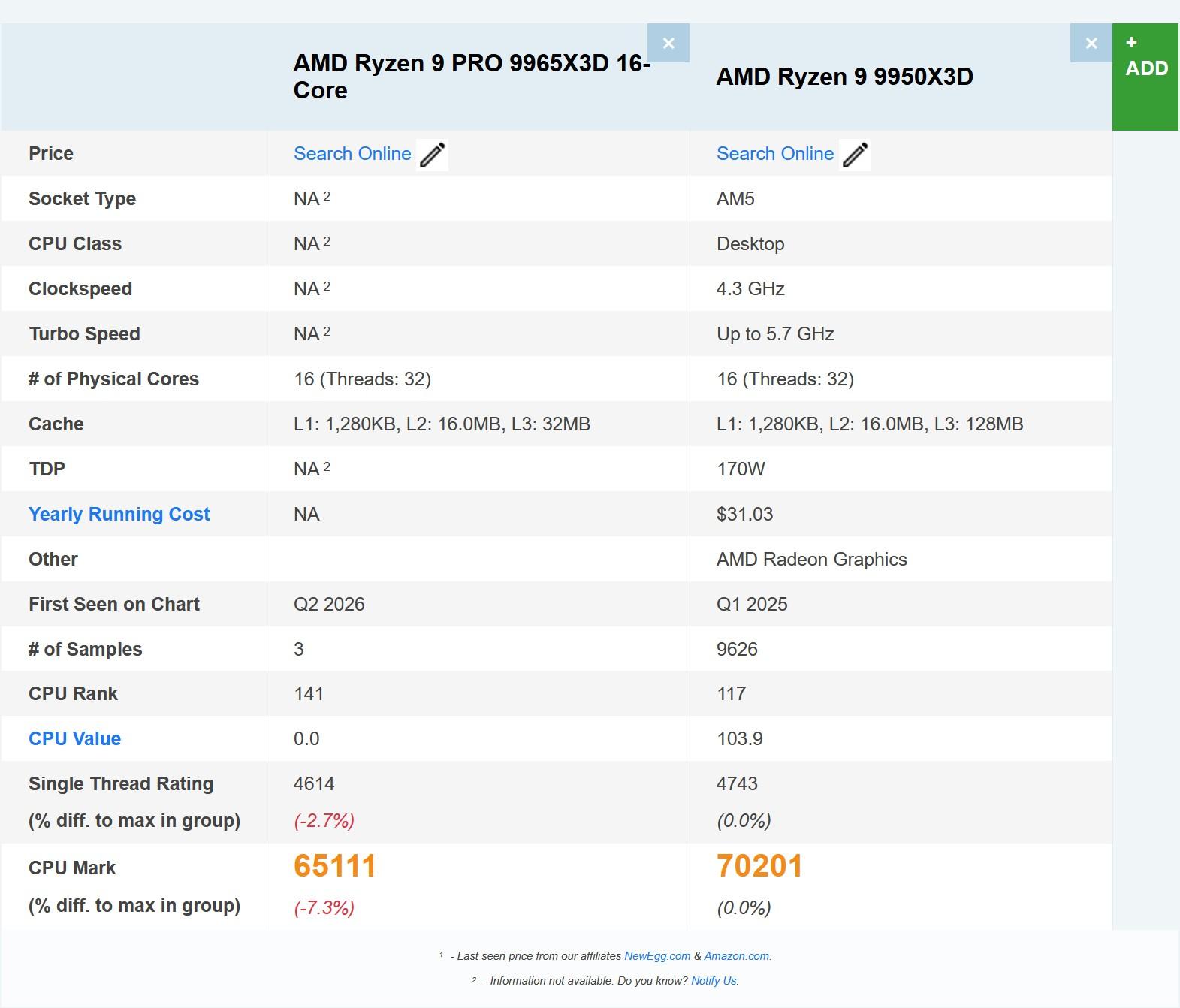This screenshot has width=1180, height=1008.
Task: Click the # of Physical Cores label
Action: [114, 379]
